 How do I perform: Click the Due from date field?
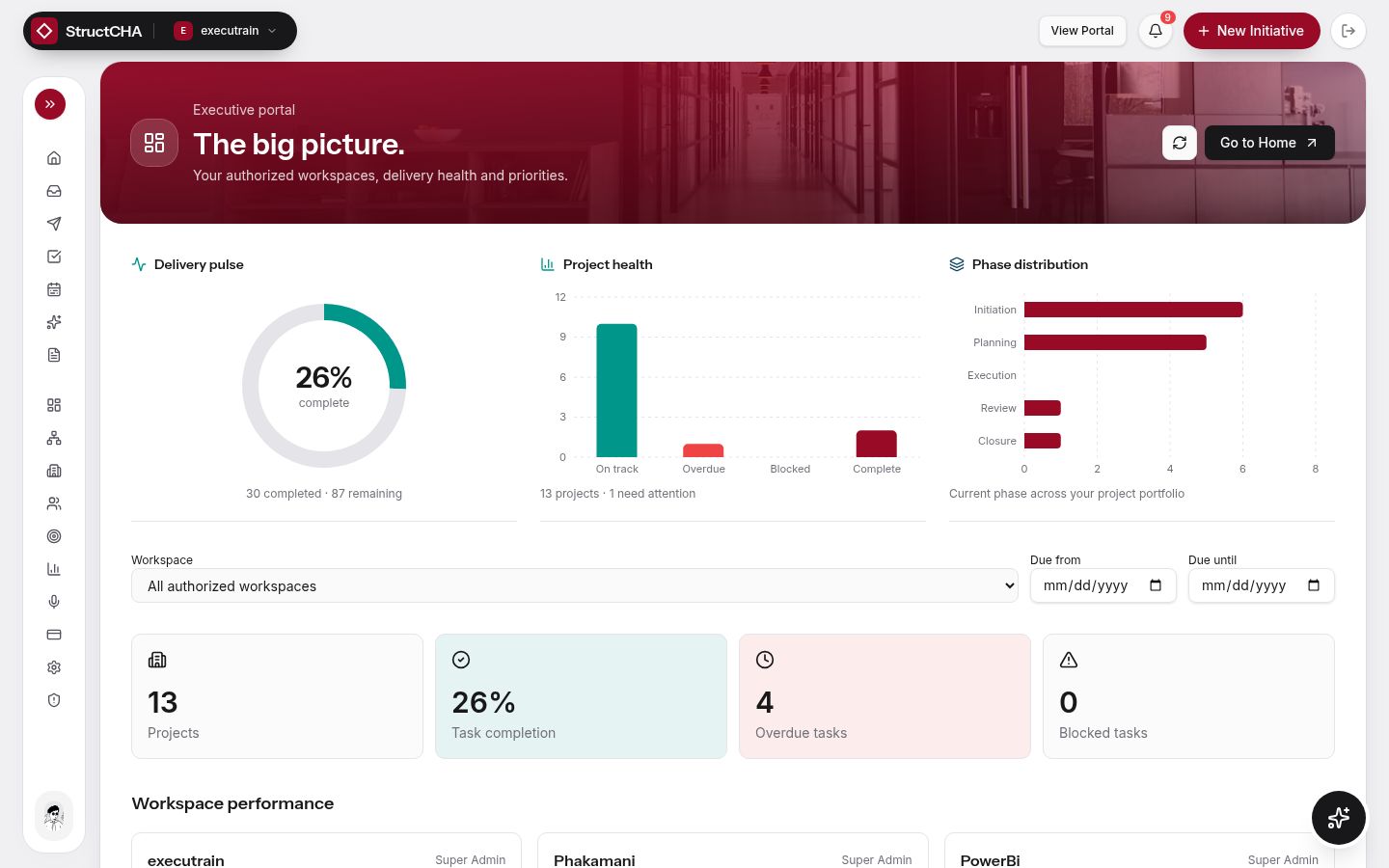[1103, 585]
